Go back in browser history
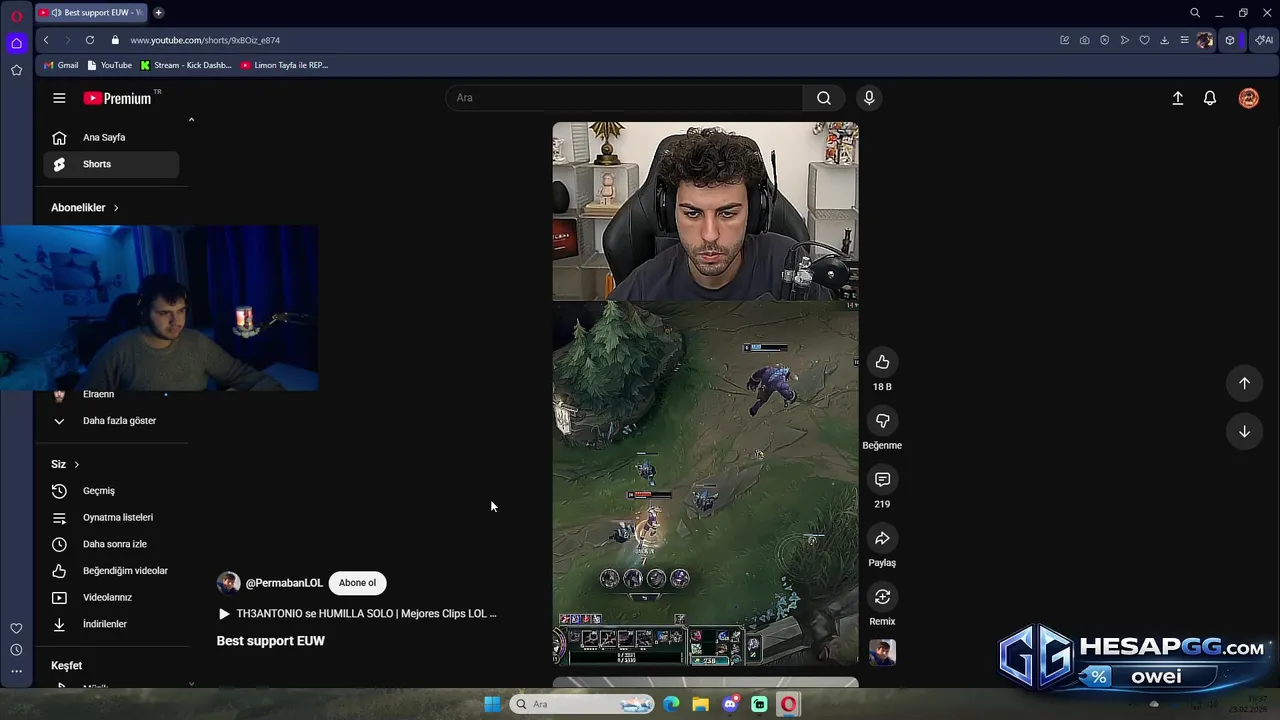The height and width of the screenshot is (720, 1280). tap(46, 40)
